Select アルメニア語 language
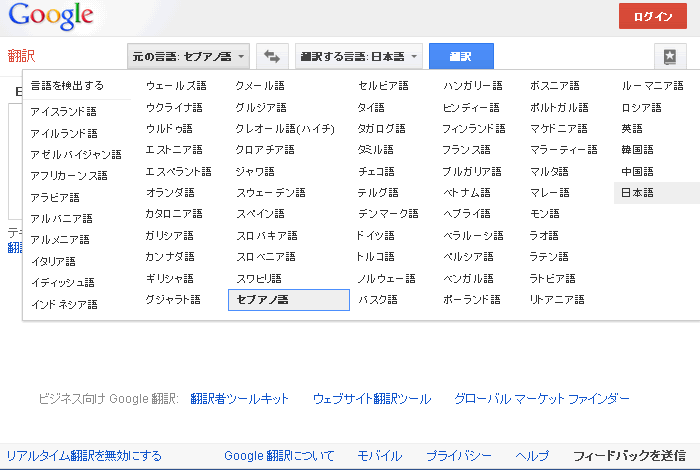The image size is (700, 470). [x=60, y=240]
